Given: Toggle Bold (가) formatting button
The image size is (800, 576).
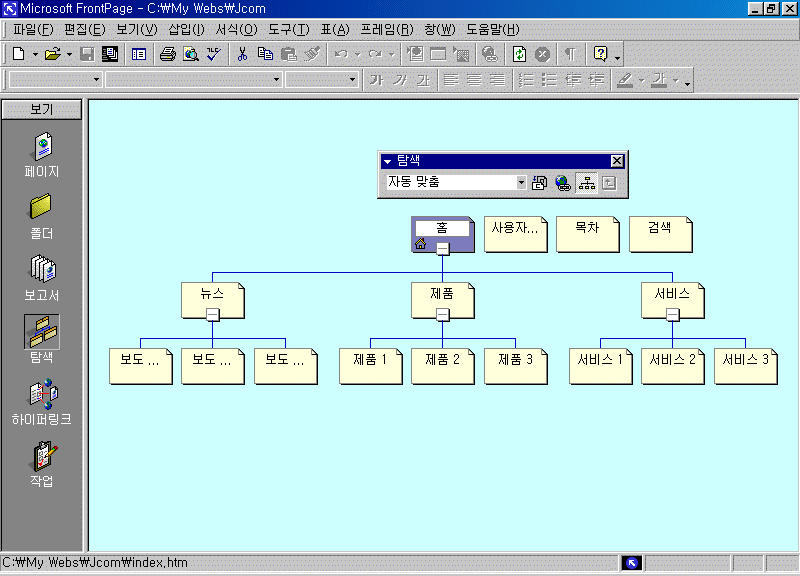Looking at the screenshot, I should (x=377, y=80).
